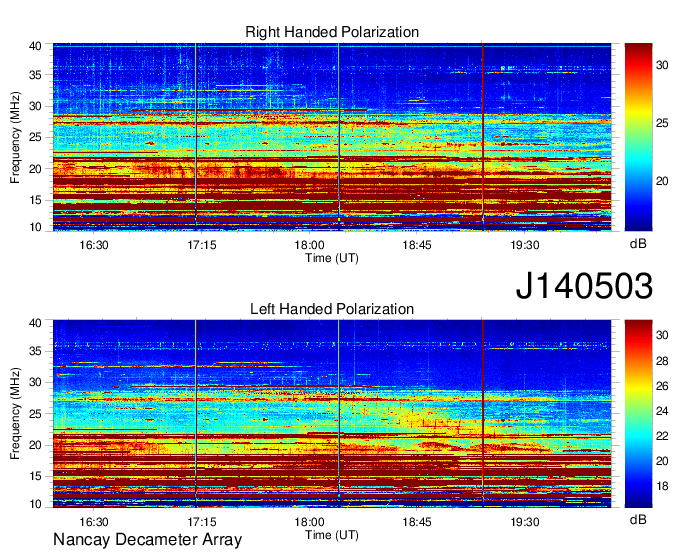Click the 22 value on Left Handed color bar
This screenshot has width=680, height=552.
[x=662, y=436]
